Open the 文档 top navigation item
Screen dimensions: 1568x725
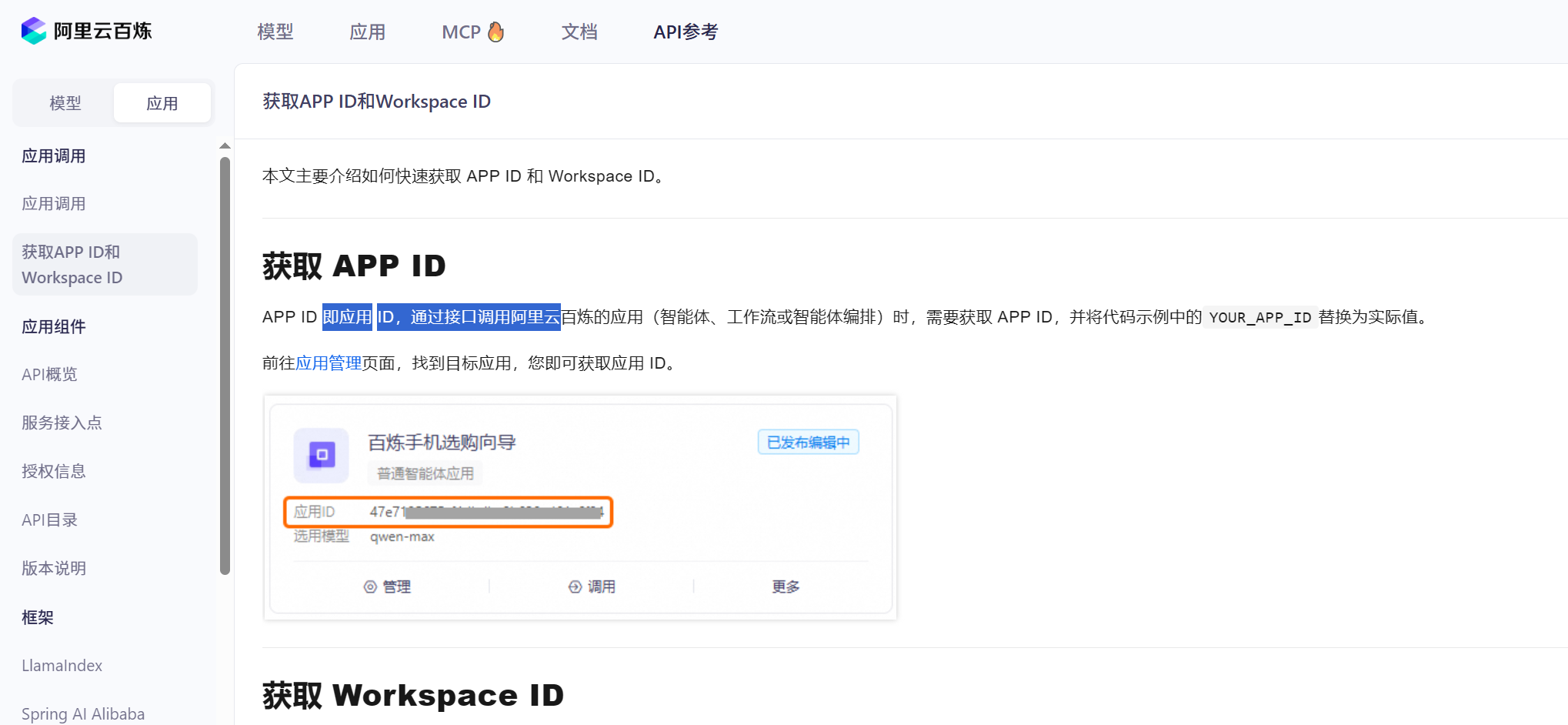(579, 32)
